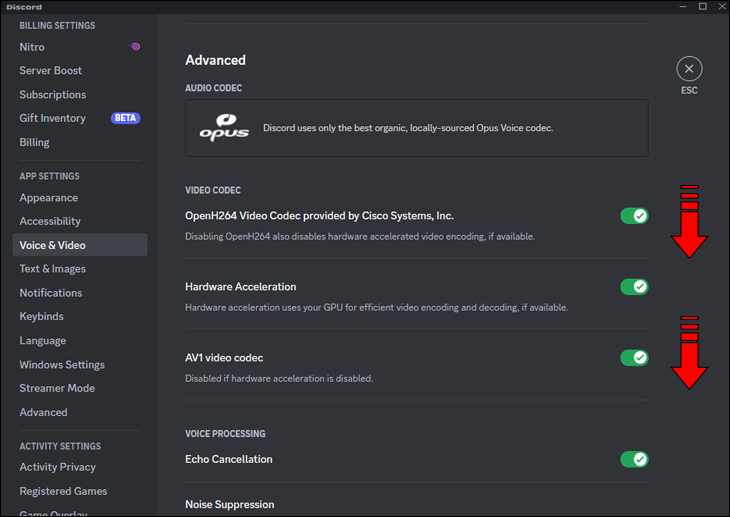Maximize the Discord window
This screenshot has height=517, width=730.
pos(703,7)
